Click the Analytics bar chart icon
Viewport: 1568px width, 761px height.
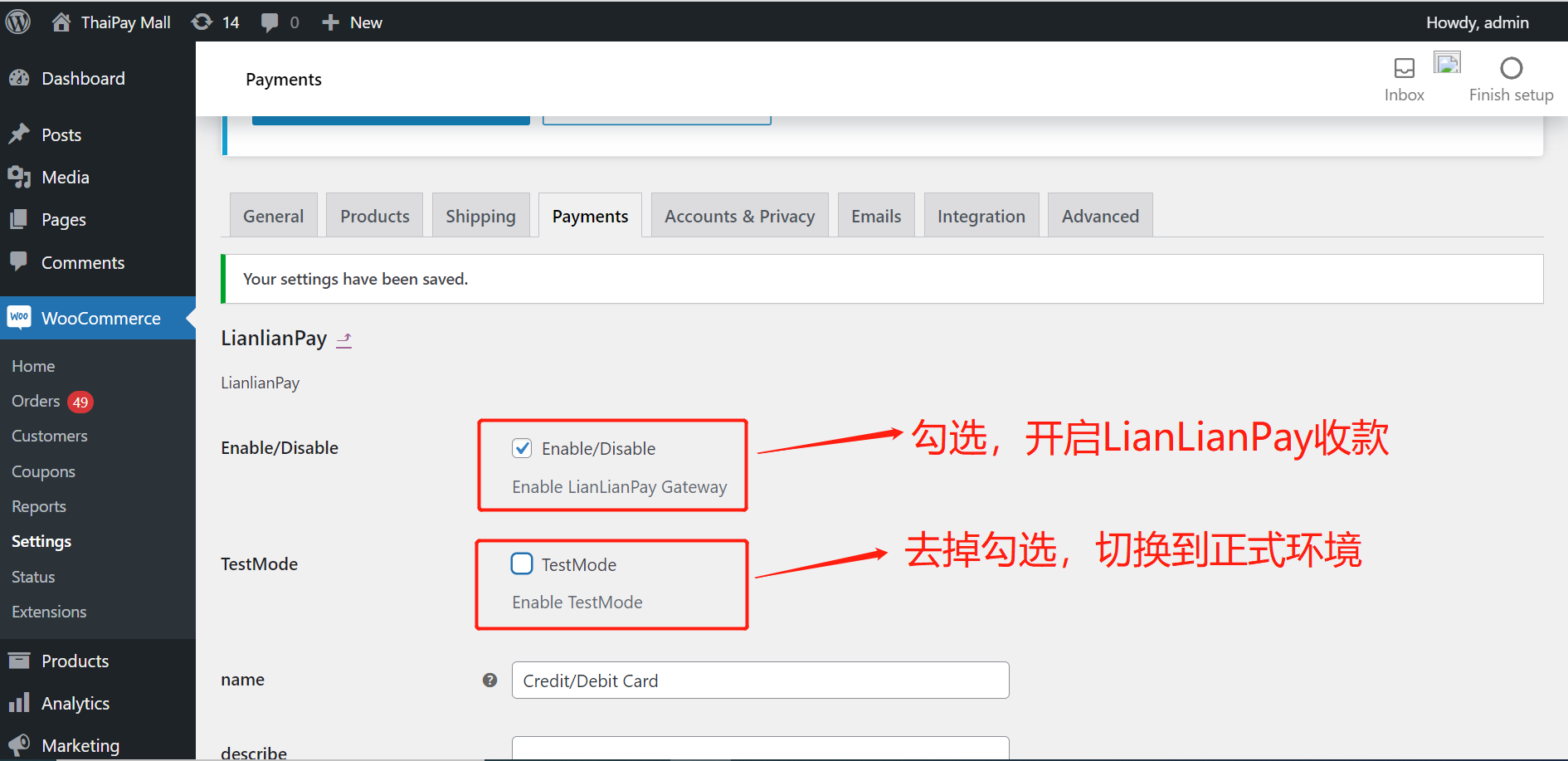pos(19,703)
